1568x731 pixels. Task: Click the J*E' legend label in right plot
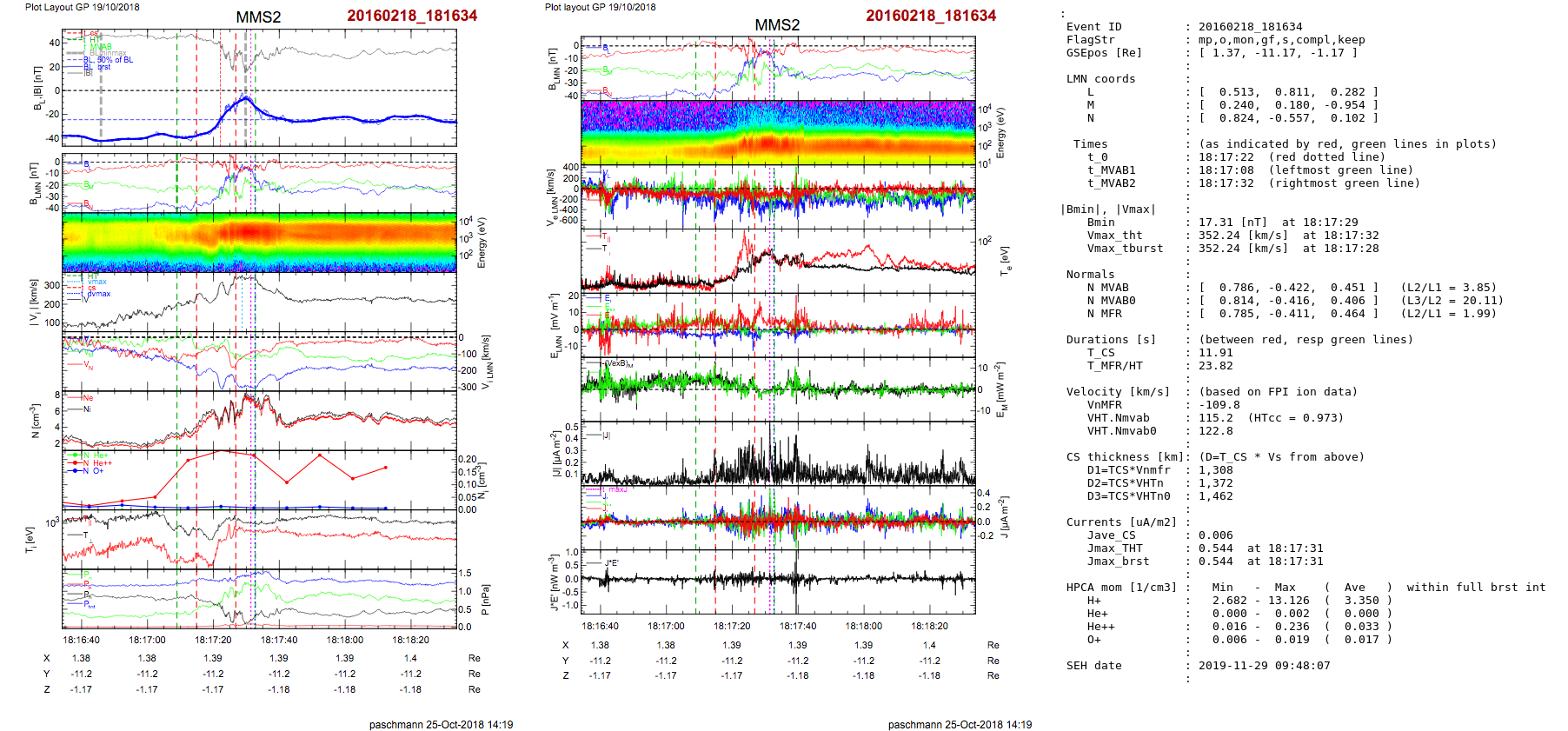tap(612, 563)
